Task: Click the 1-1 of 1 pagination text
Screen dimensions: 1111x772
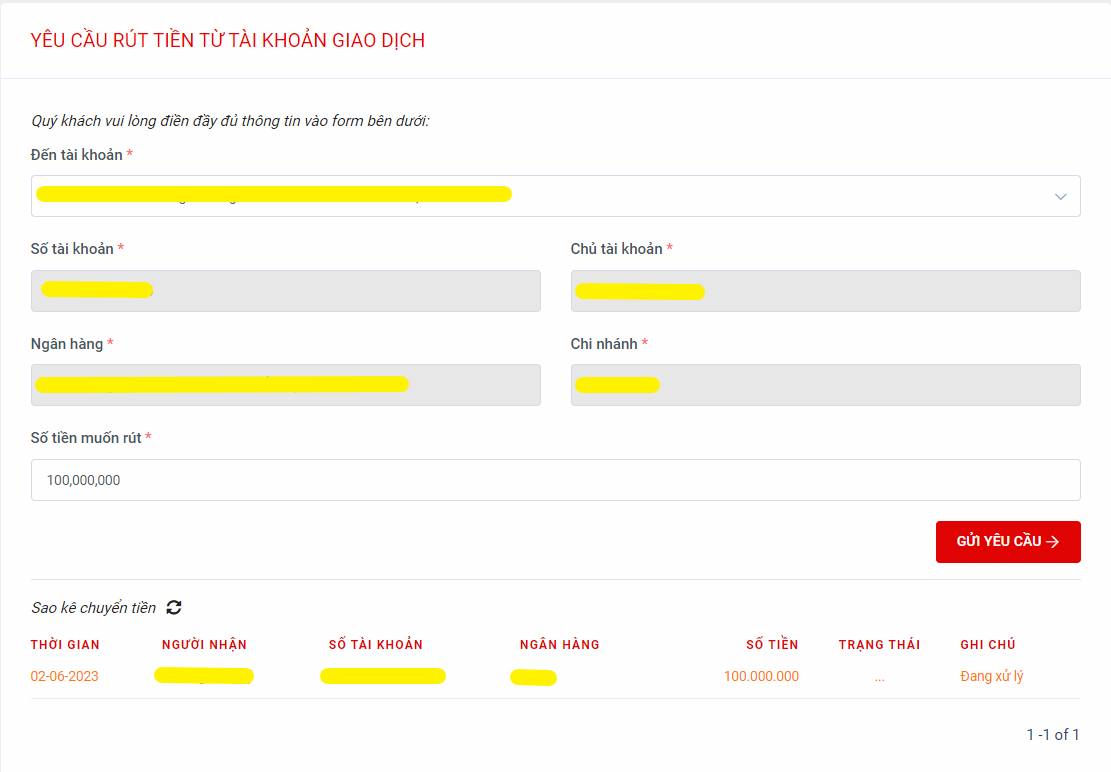Action: pyautogui.click(x=1052, y=735)
